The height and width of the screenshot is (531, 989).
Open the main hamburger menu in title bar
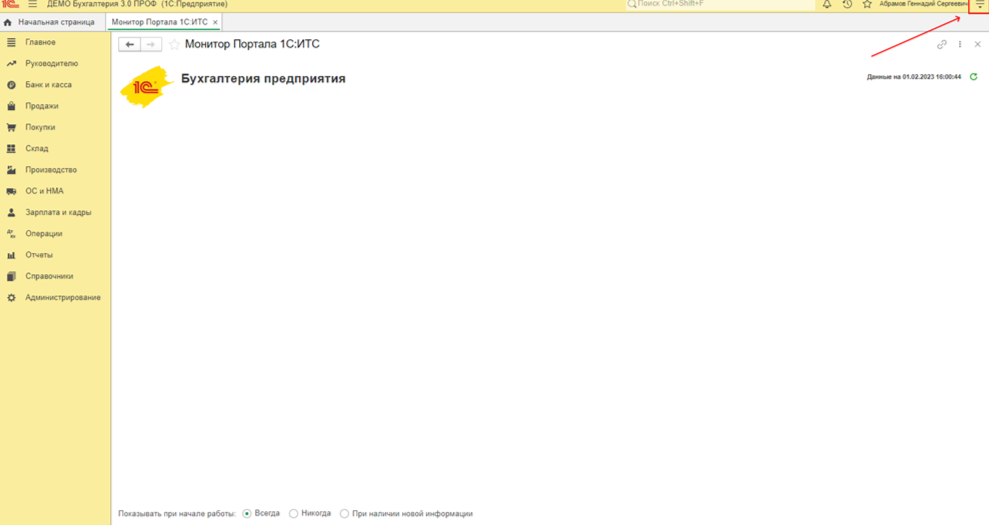(32, 4)
